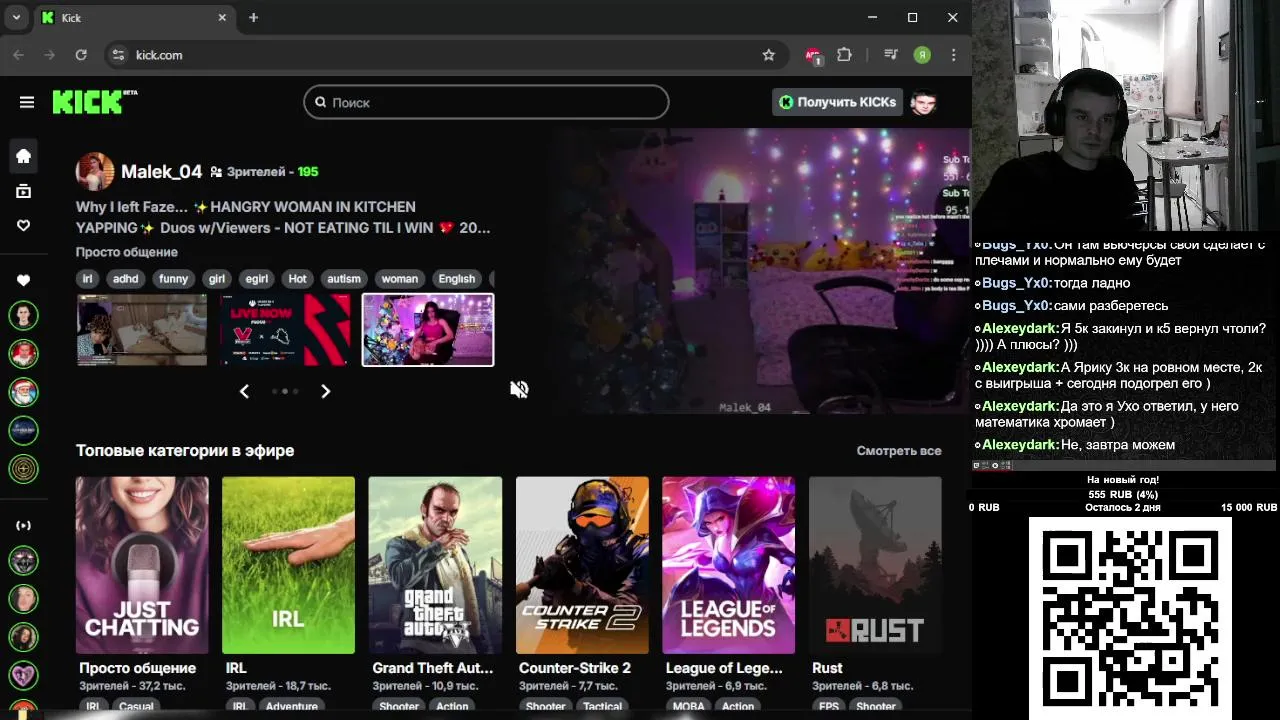
Task: Select the 'irl' tag
Action: (88, 279)
